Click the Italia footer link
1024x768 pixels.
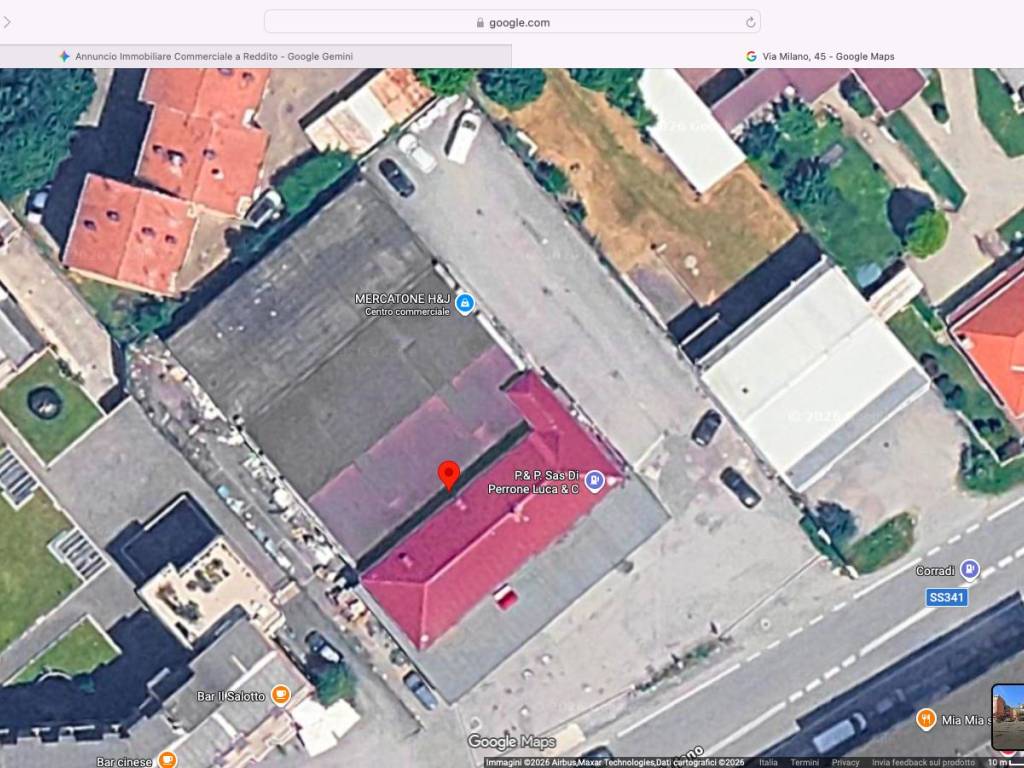coord(768,763)
